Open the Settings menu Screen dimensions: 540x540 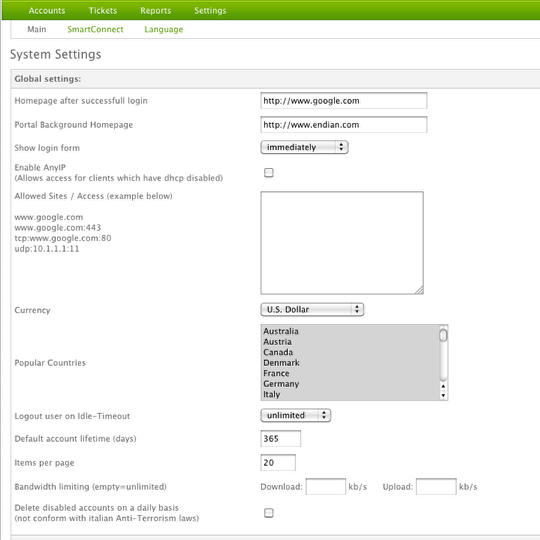(x=210, y=11)
